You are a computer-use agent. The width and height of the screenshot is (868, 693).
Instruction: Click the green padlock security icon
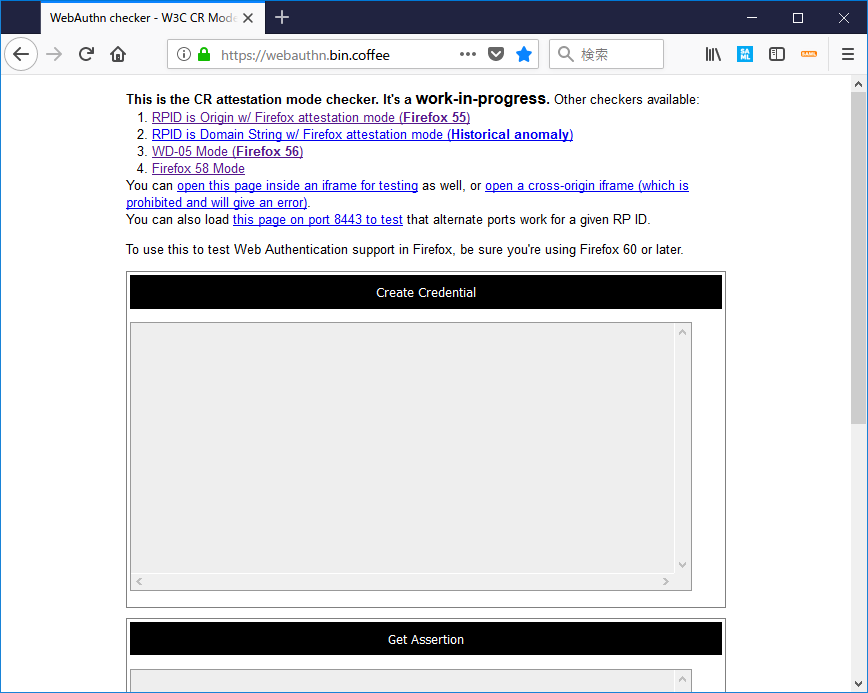click(204, 54)
